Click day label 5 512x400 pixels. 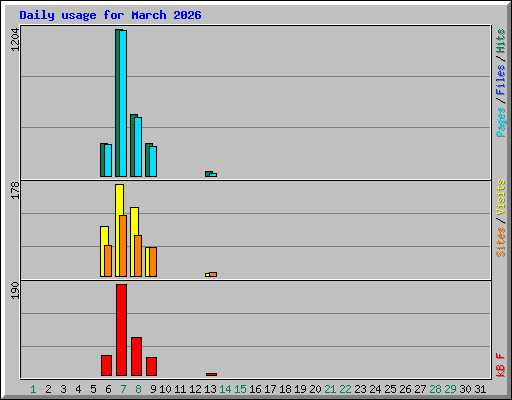coord(93,389)
